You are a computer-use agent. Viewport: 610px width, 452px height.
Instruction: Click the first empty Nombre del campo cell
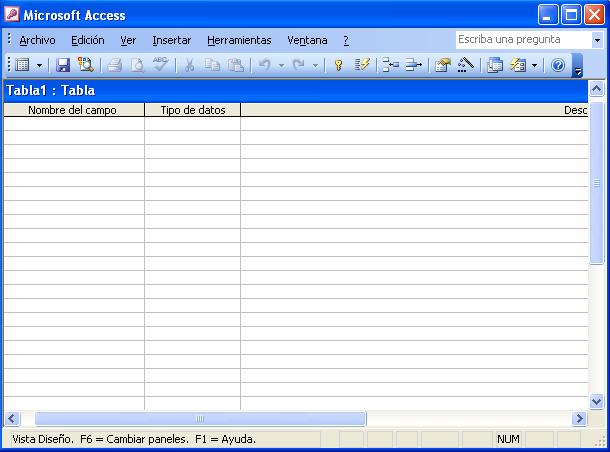(x=74, y=124)
